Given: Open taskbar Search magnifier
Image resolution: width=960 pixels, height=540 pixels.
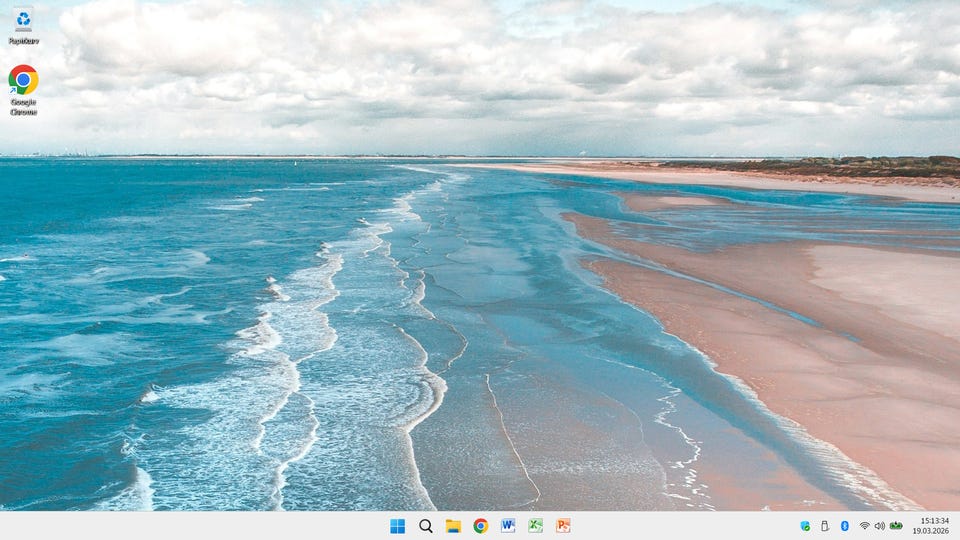Looking at the screenshot, I should pyautogui.click(x=425, y=526).
